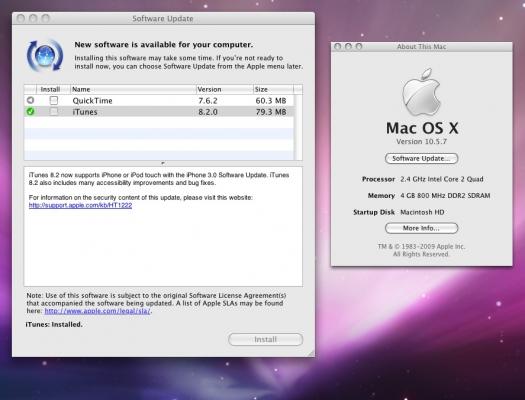Image resolution: width=525 pixels, height=400 pixels.
Task: Click the Install button
Action: tap(266, 339)
